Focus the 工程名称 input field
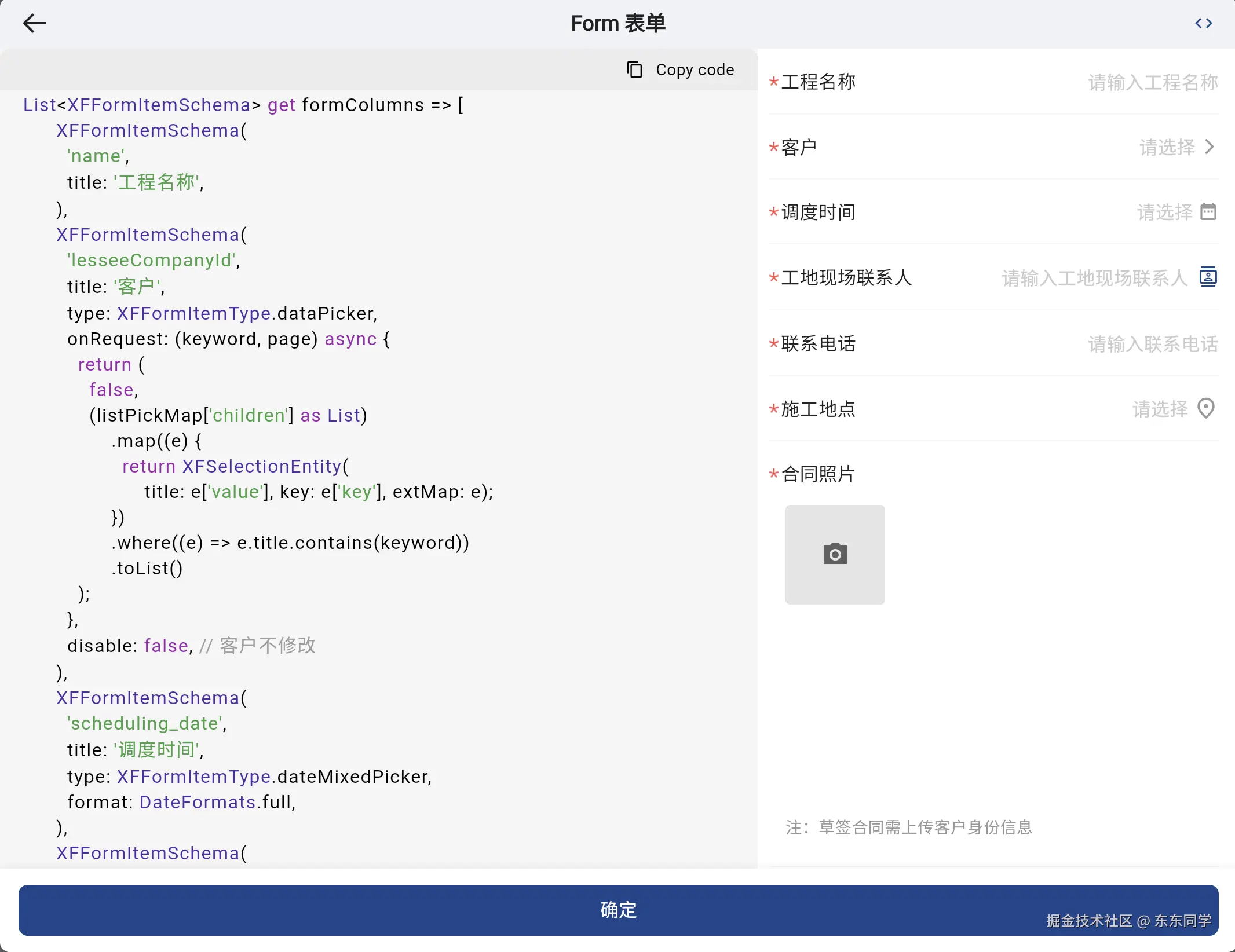The height and width of the screenshot is (952, 1235). (1152, 83)
